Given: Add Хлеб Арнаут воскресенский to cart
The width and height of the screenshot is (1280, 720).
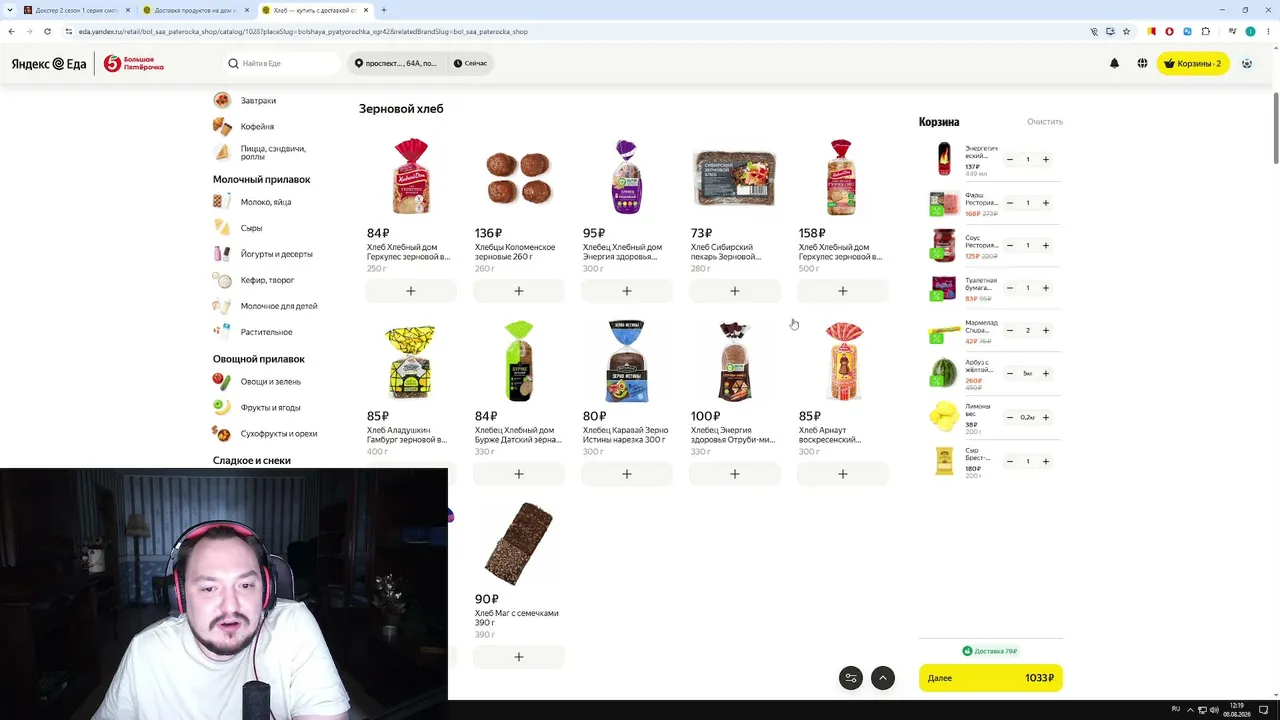Looking at the screenshot, I should [843, 474].
